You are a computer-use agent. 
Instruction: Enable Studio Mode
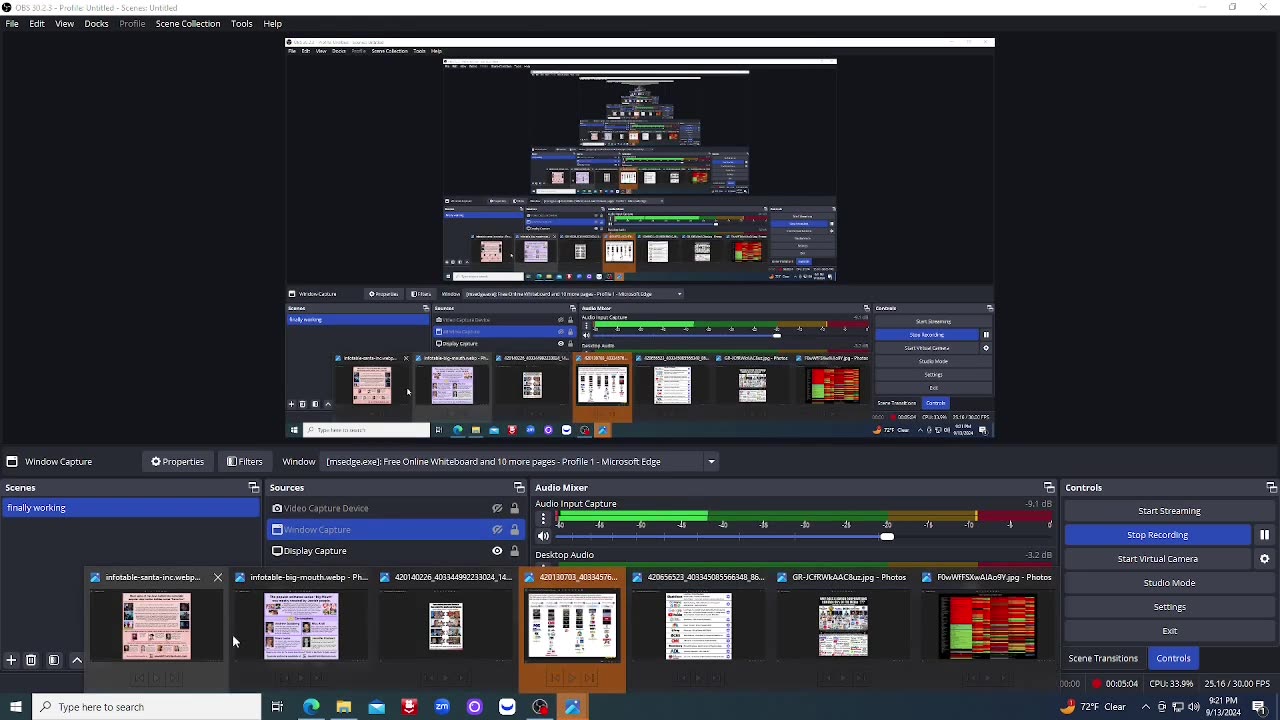[x=1169, y=583]
